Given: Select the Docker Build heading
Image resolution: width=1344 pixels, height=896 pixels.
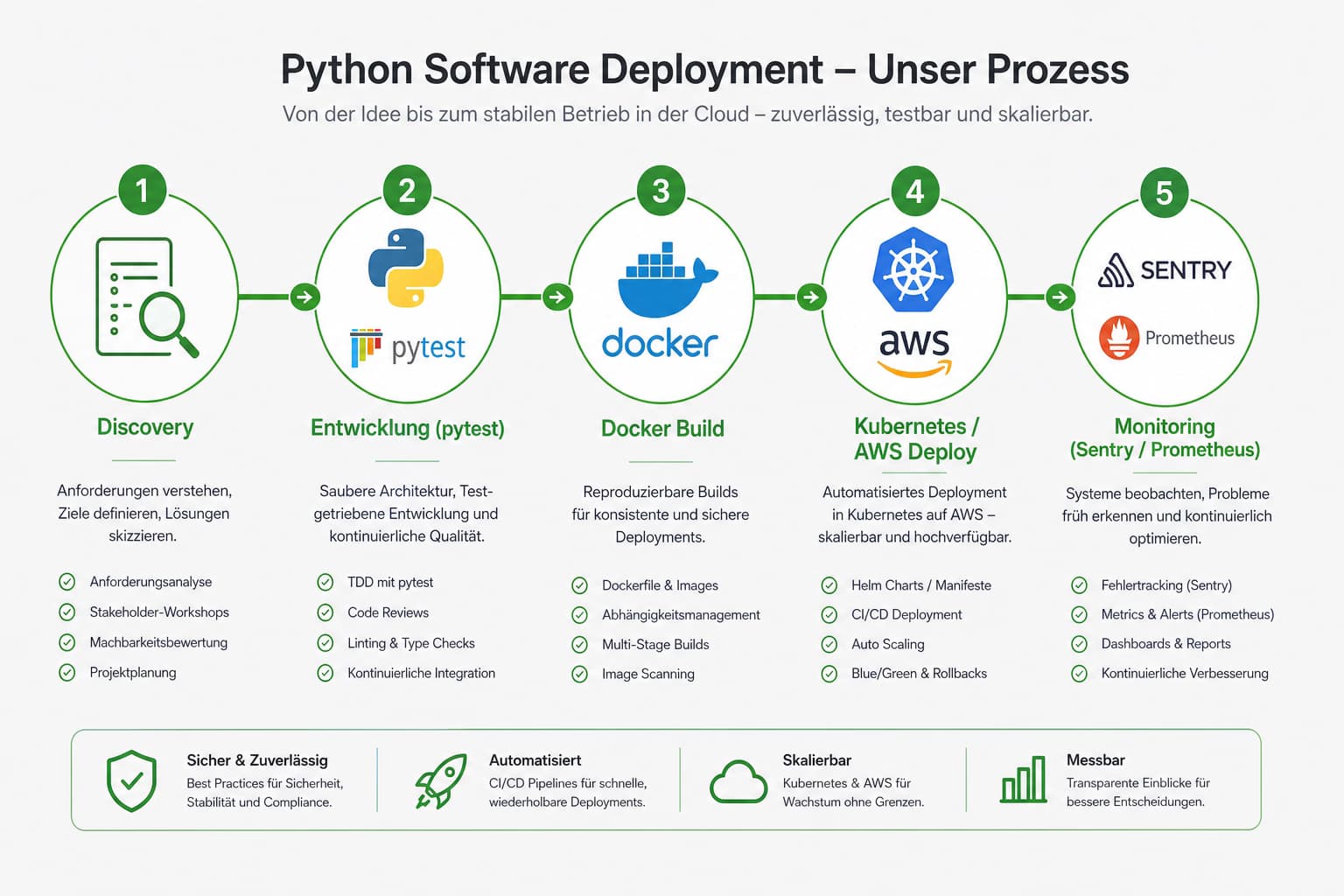Looking at the screenshot, I should tap(662, 429).
